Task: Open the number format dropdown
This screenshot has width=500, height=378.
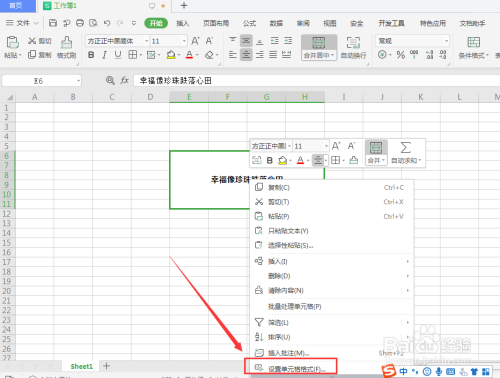Action: (x=446, y=41)
